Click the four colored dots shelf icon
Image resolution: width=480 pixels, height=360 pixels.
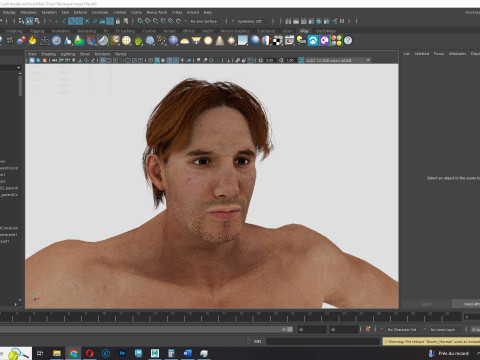[336, 41]
